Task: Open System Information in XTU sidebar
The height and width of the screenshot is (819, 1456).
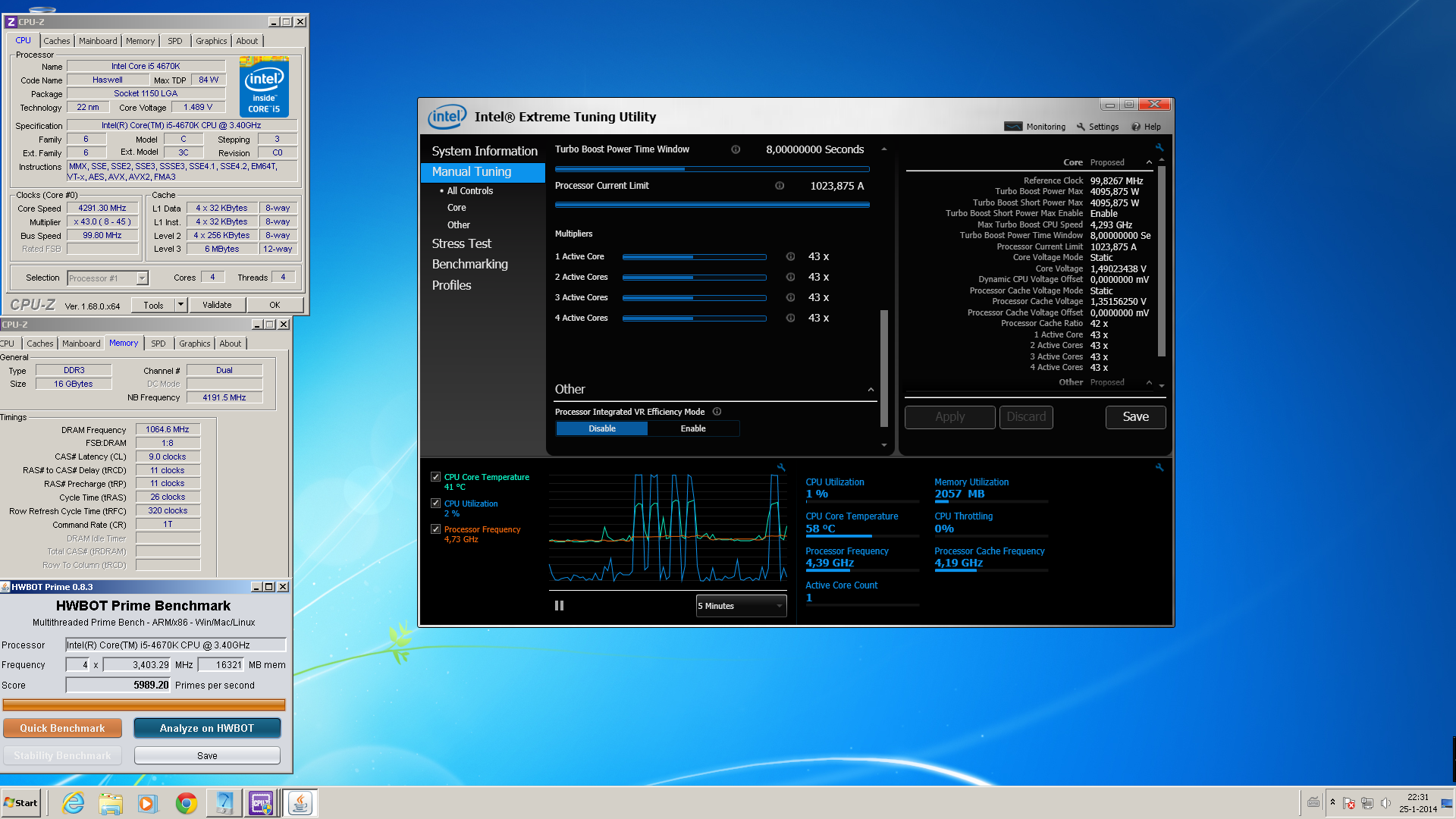Action: point(485,151)
